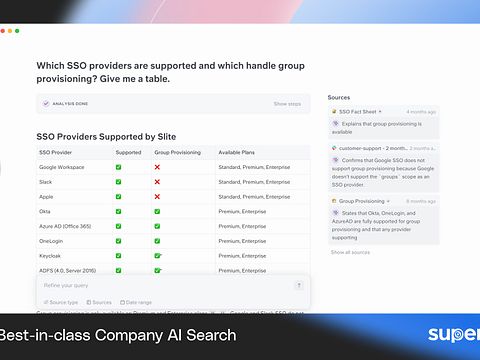
Task: Click the red X for Google Workspace provisioning
Action: [x=157, y=167]
